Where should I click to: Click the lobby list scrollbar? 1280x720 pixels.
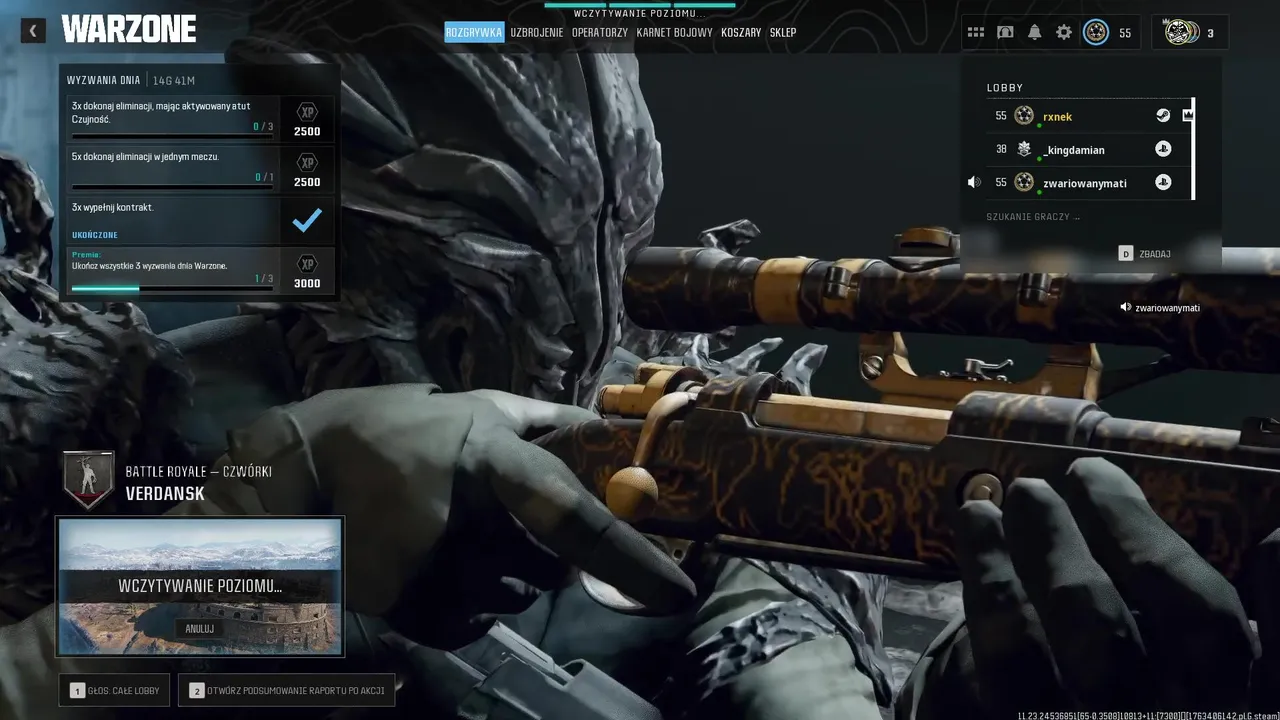(1193, 149)
